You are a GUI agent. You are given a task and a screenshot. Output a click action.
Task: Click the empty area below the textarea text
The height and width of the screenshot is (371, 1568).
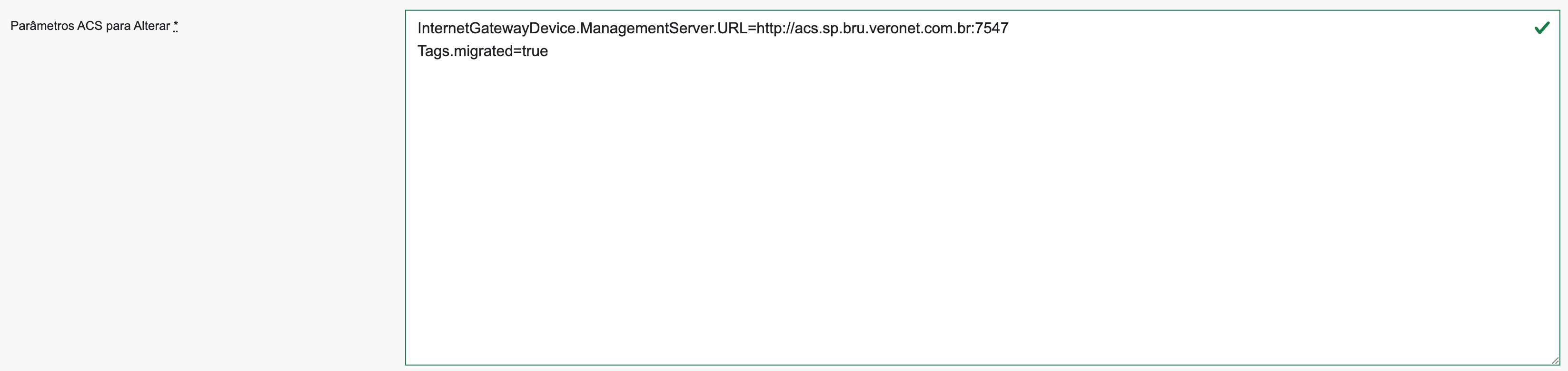point(974,213)
